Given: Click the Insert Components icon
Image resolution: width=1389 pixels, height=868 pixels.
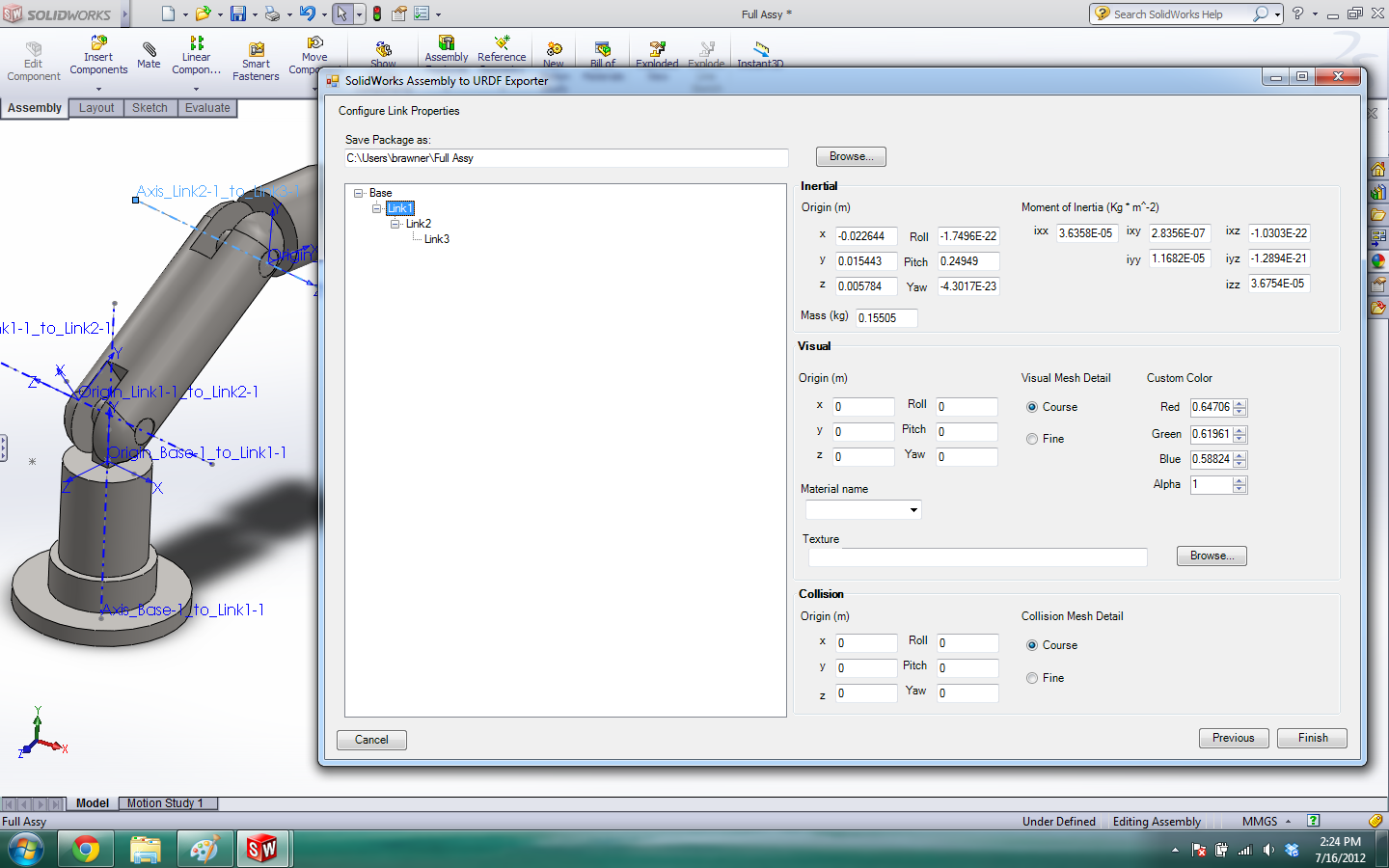Looking at the screenshot, I should coord(98,56).
